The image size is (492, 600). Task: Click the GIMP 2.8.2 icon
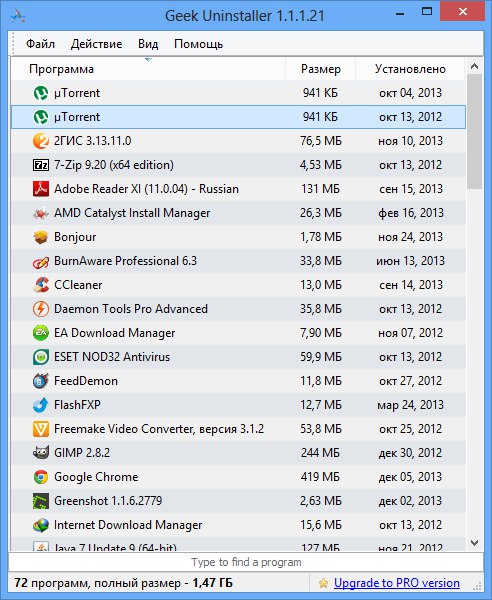coord(41,453)
